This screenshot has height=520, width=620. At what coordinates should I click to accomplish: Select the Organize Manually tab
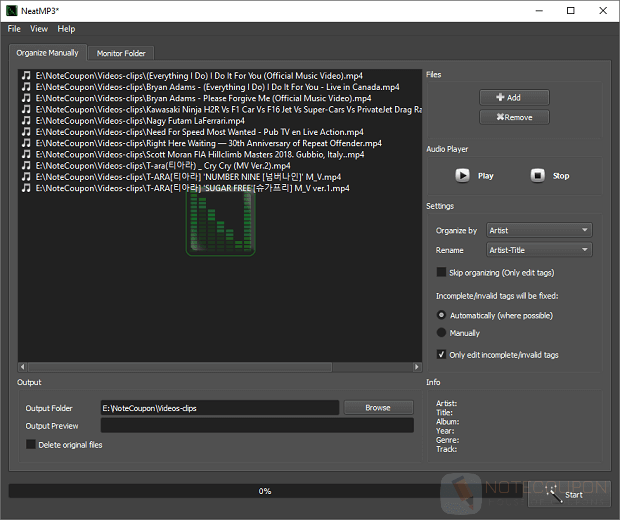coord(47,53)
